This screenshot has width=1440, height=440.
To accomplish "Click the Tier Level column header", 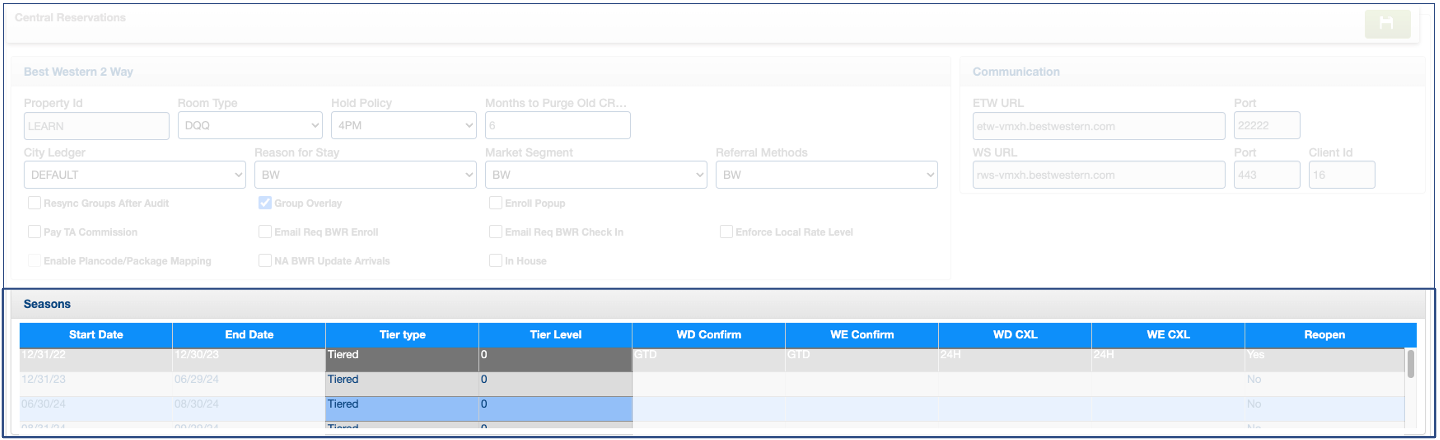I will pos(555,335).
